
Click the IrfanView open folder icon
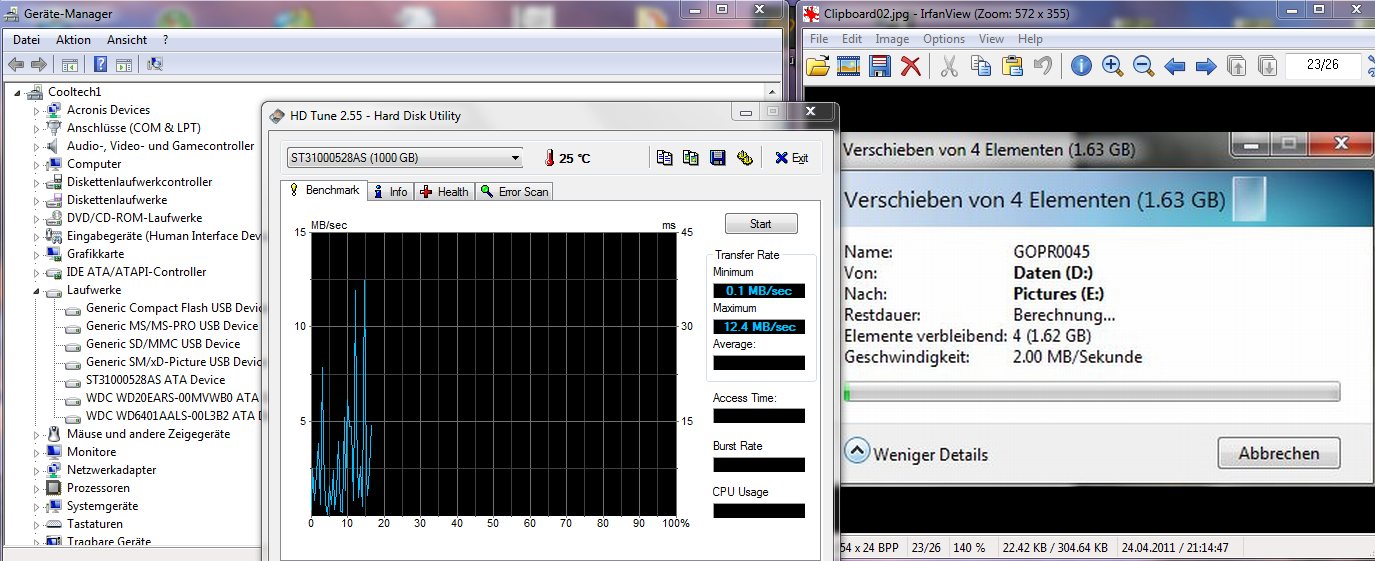click(818, 66)
